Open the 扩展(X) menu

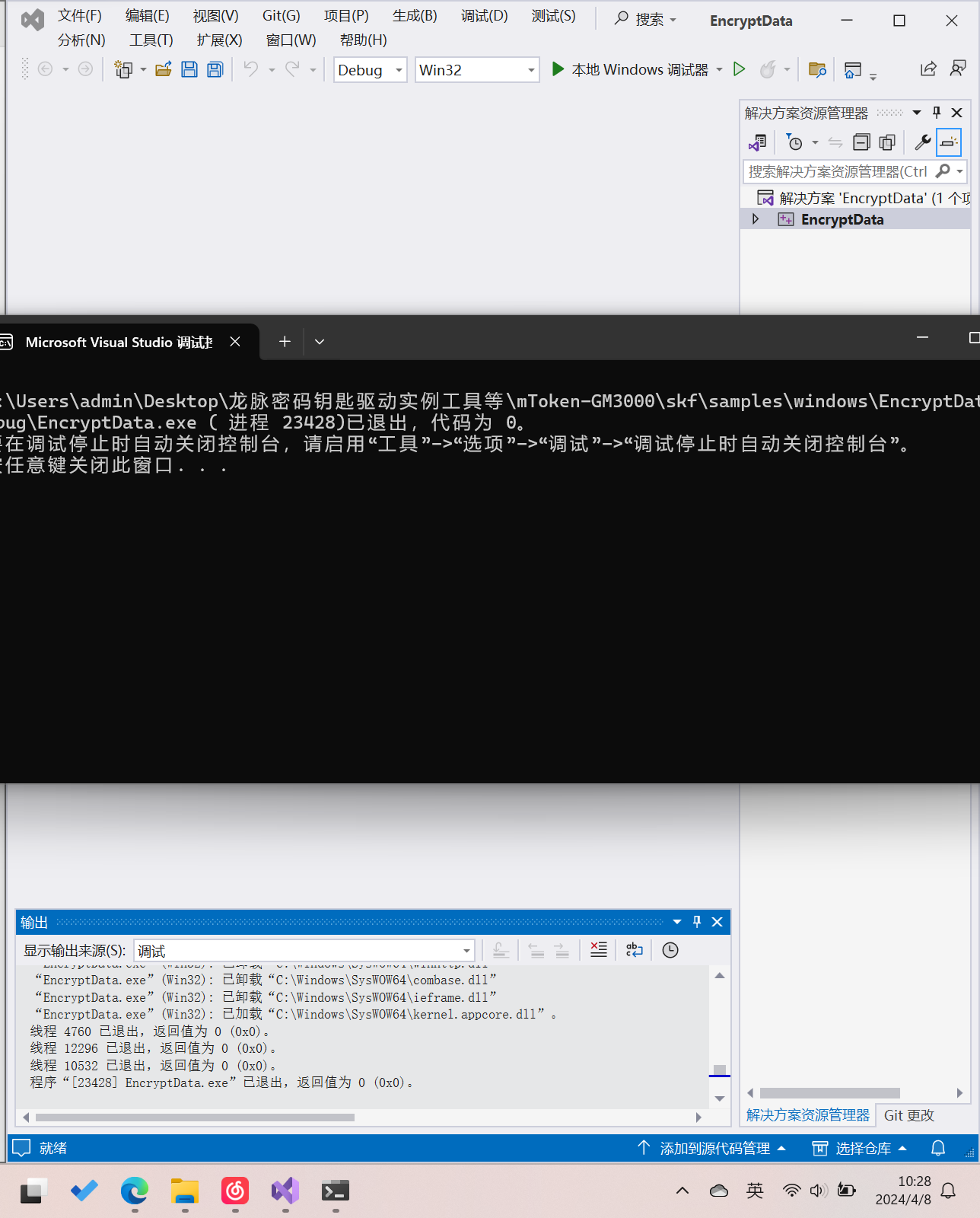[x=220, y=40]
